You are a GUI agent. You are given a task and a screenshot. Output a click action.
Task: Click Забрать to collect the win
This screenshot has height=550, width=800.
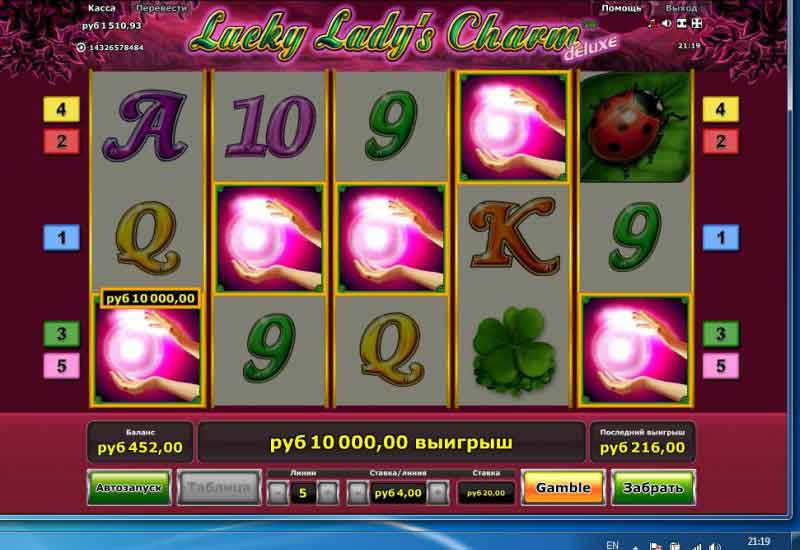click(x=653, y=488)
